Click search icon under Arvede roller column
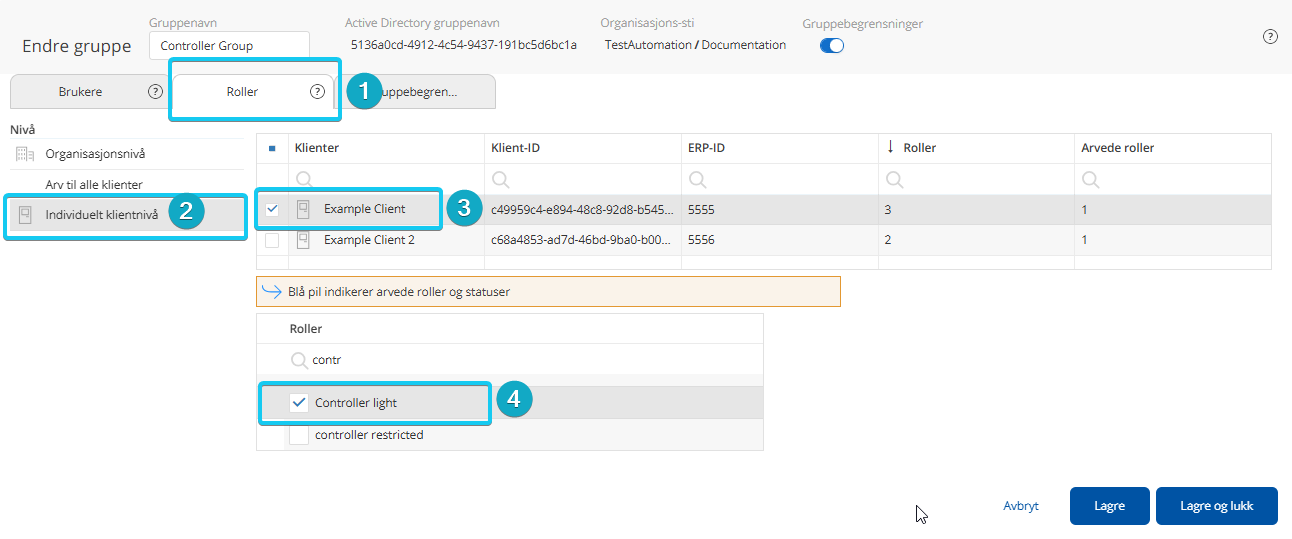The width and height of the screenshot is (1292, 539). (x=1091, y=180)
